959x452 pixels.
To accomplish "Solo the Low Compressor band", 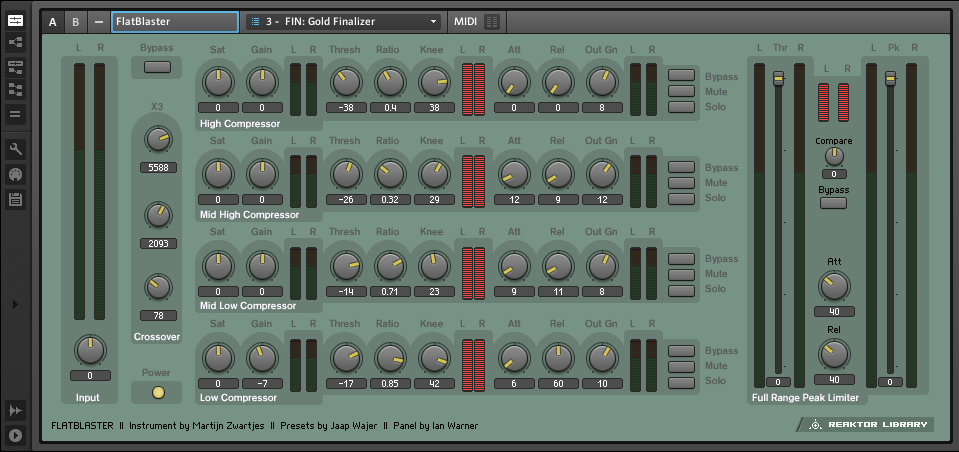I will tap(681, 383).
